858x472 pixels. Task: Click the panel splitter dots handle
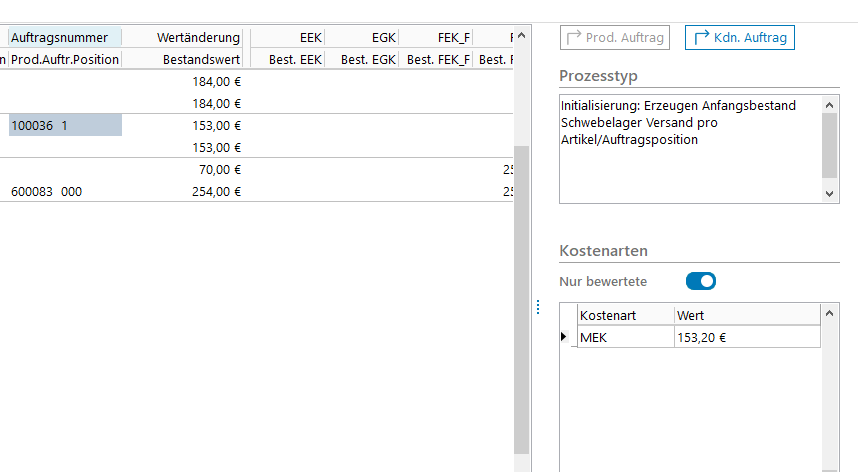[x=537, y=306]
